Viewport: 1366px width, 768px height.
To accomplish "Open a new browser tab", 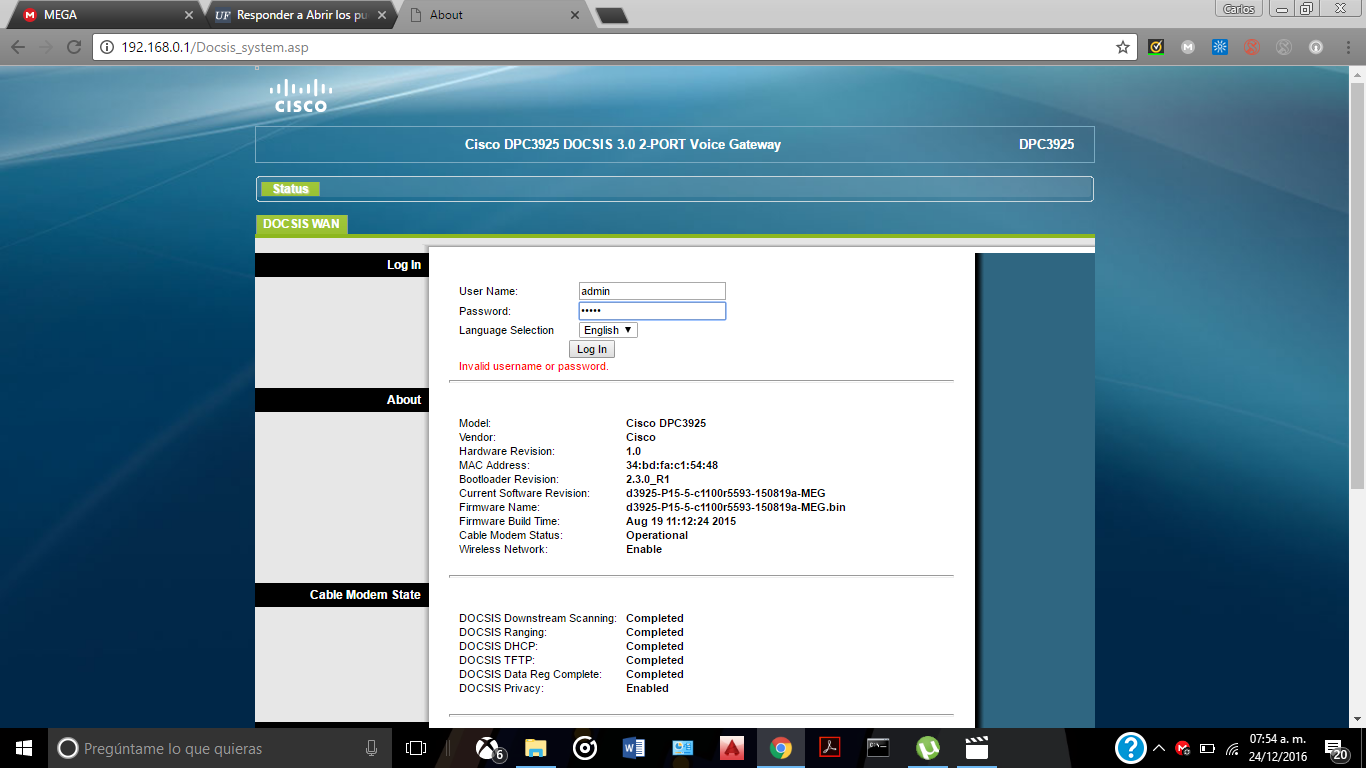I will (x=610, y=15).
